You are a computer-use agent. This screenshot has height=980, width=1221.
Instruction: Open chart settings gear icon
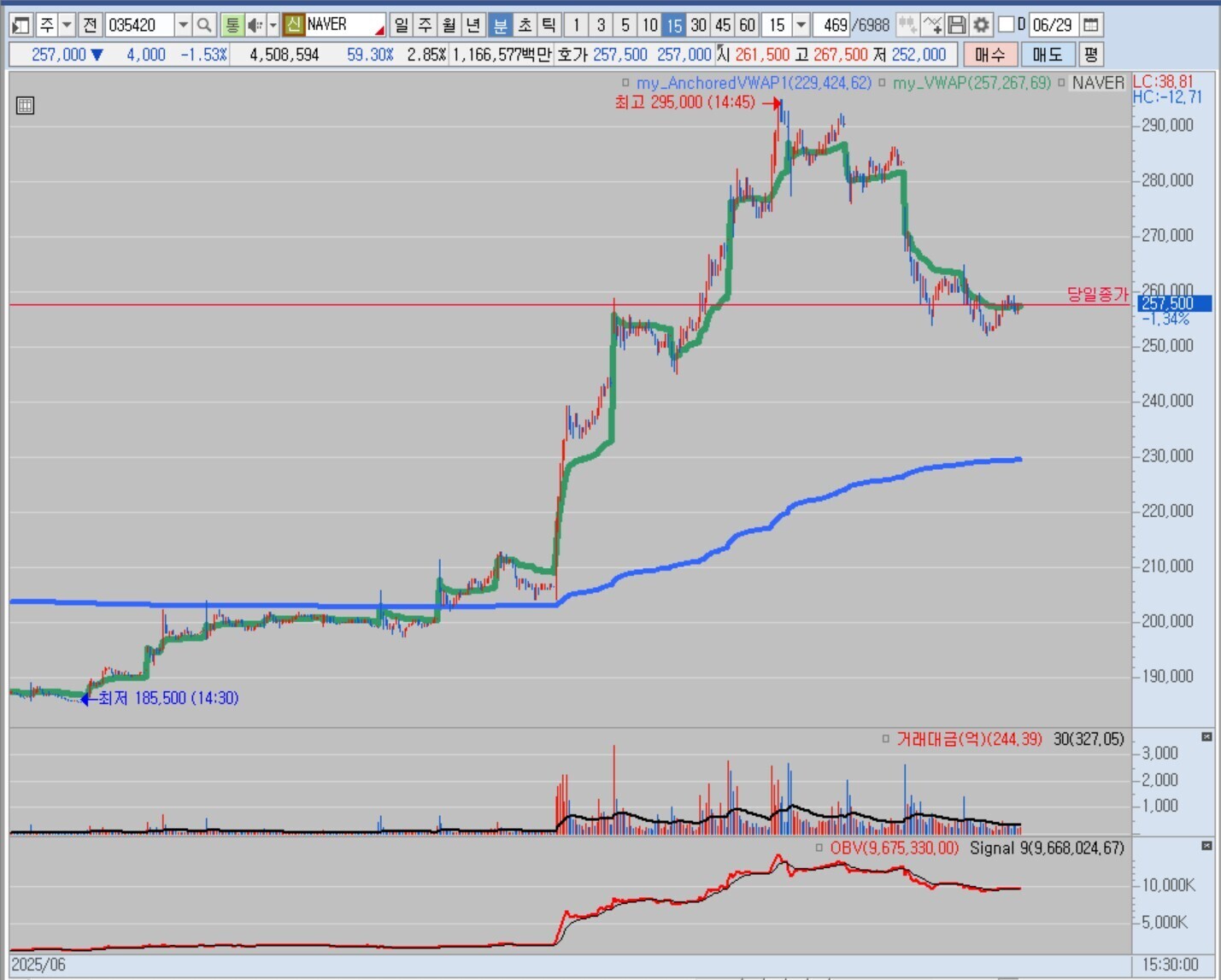coord(981,25)
